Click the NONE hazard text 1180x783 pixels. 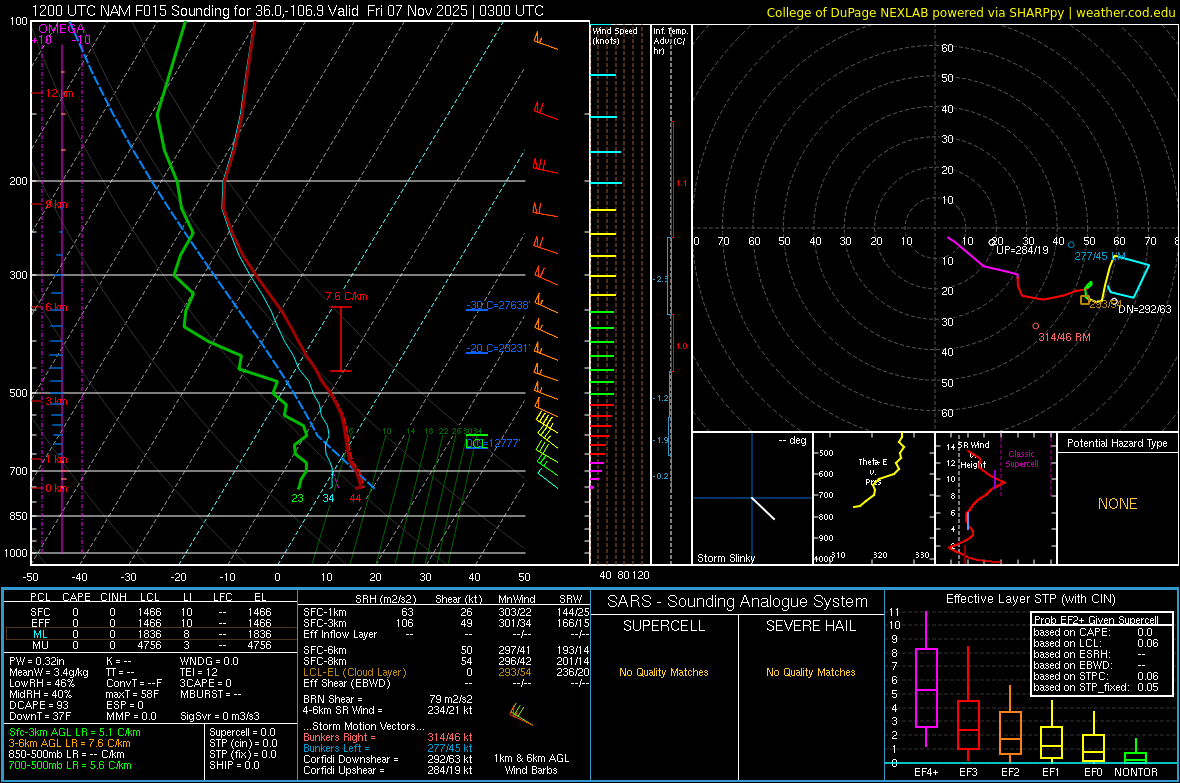[x=1118, y=504]
